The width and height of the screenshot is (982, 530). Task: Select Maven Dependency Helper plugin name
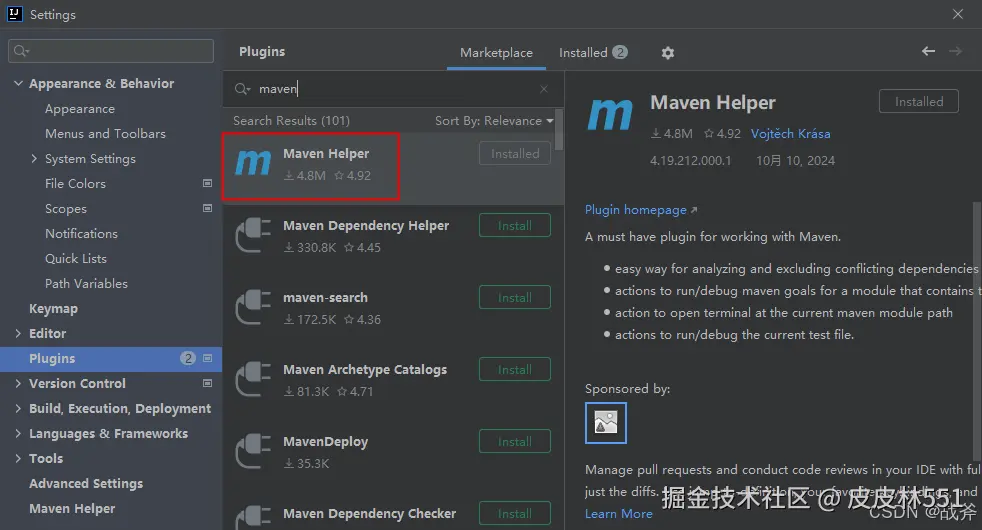click(x=366, y=226)
